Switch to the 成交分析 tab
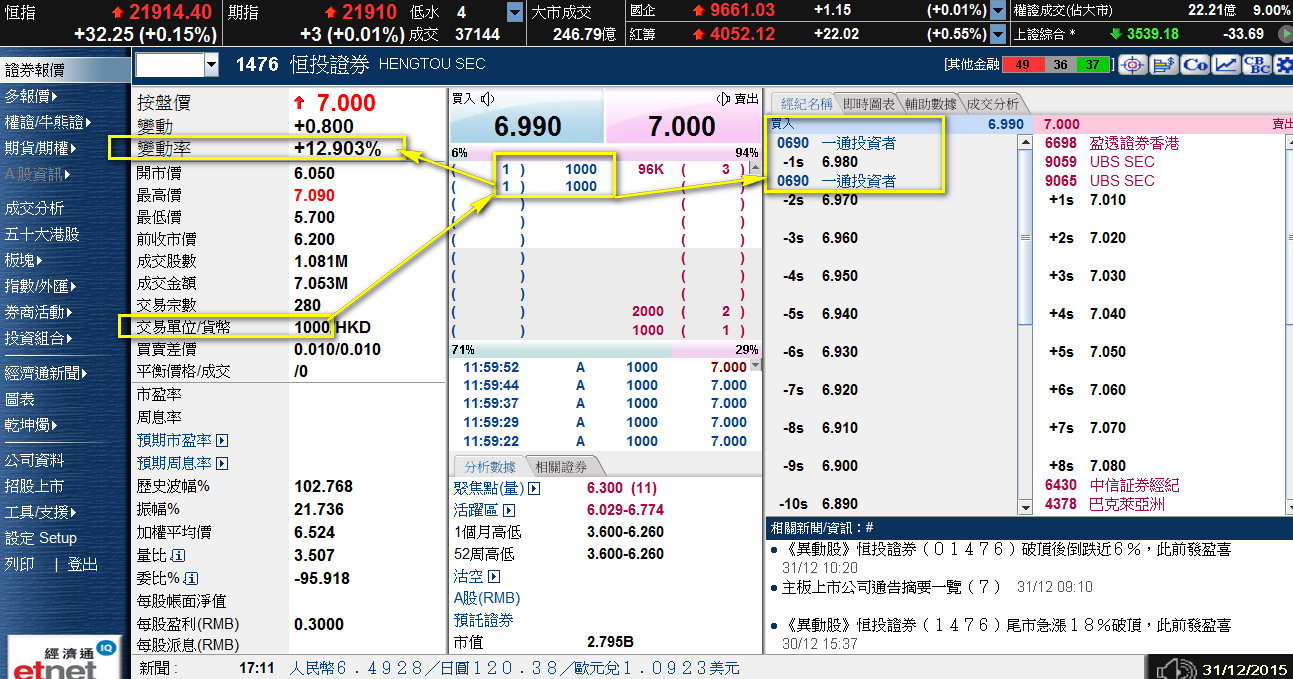Viewport: 1293px width, 679px height. [x=993, y=103]
